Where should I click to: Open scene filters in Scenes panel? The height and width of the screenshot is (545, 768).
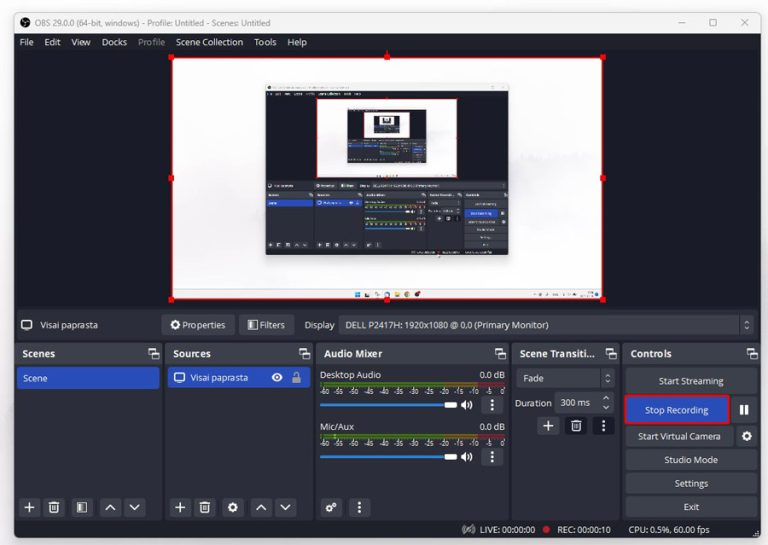tap(82, 507)
